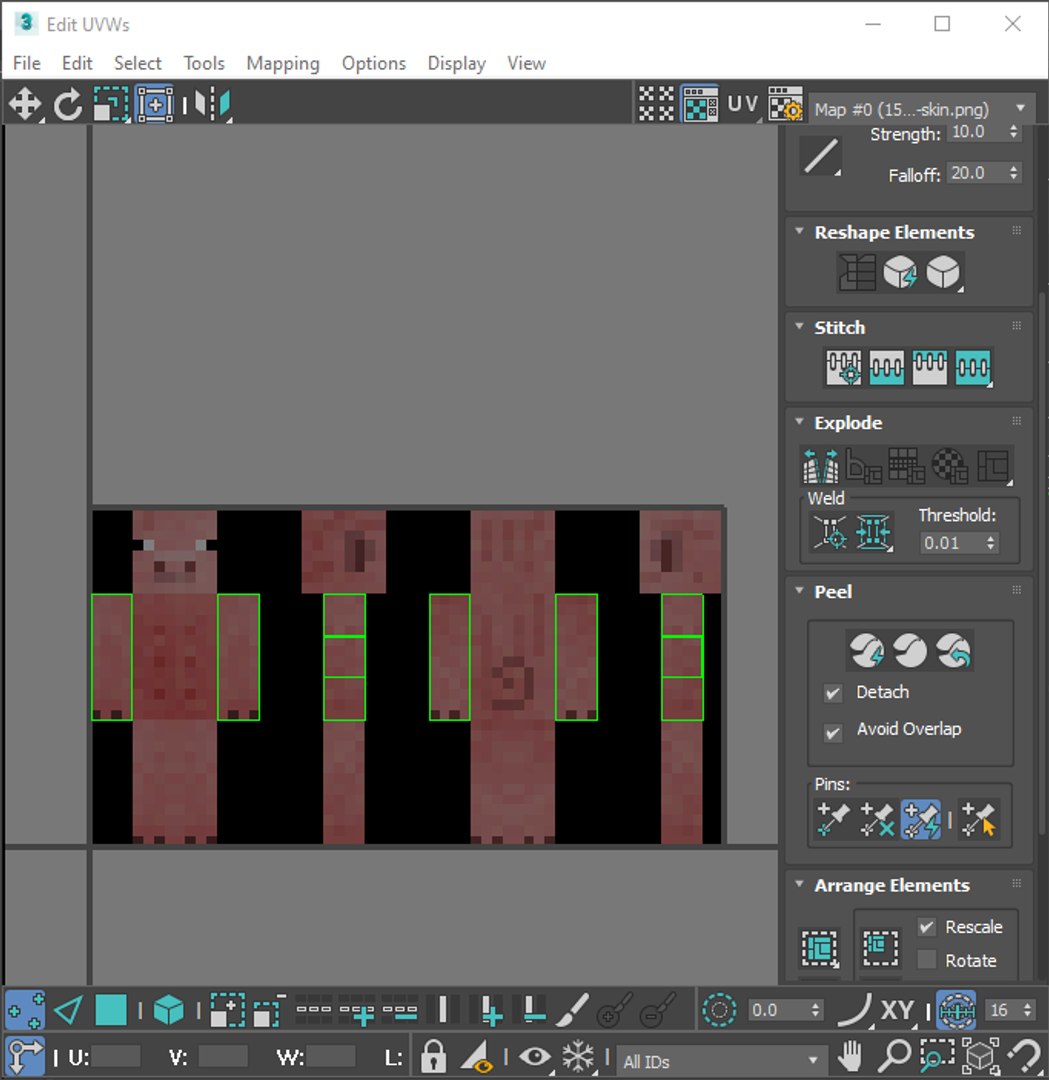Image resolution: width=1049 pixels, height=1080 pixels.
Task: Adjust the Strength spinner arrows
Action: click(1013, 132)
